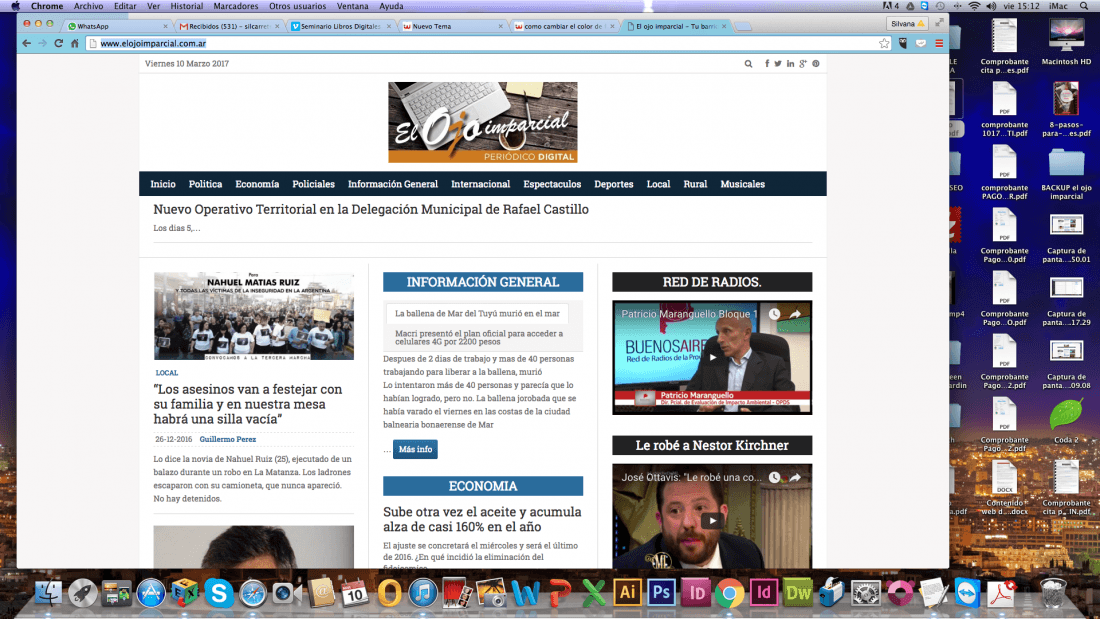Open Illustrator from the Dock

coord(627,593)
